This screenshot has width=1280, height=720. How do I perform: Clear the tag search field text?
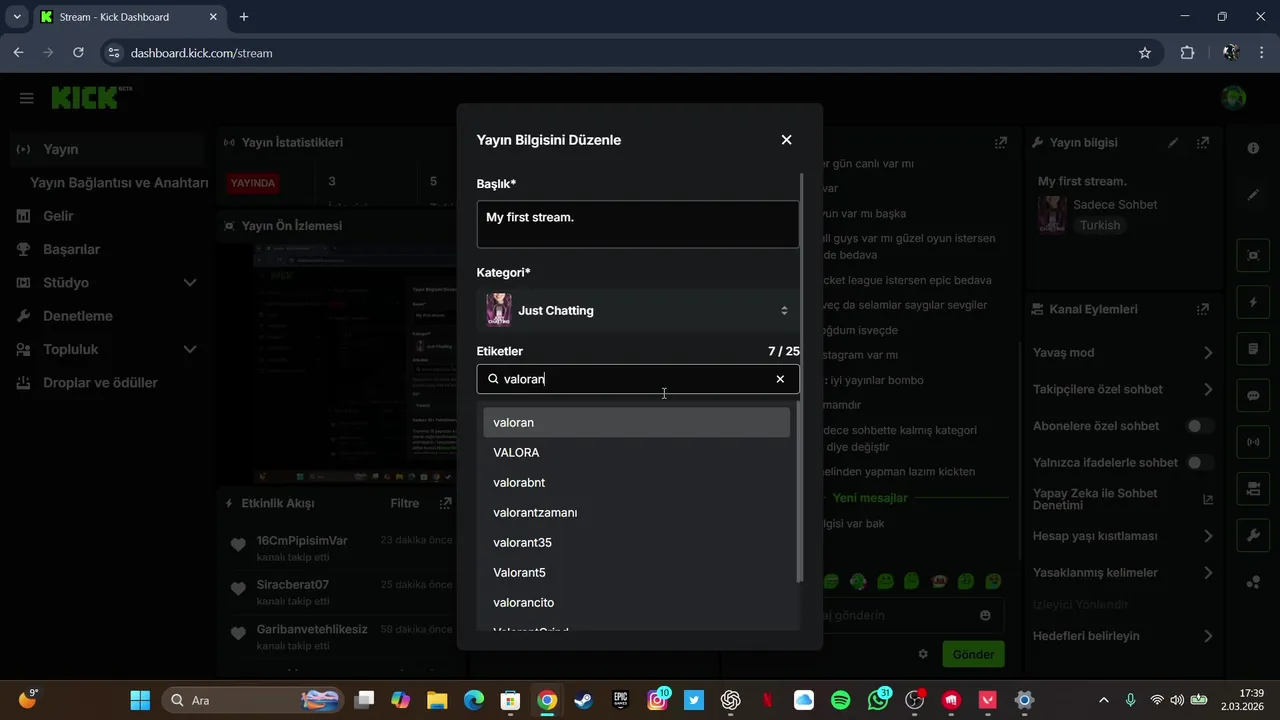tap(780, 379)
